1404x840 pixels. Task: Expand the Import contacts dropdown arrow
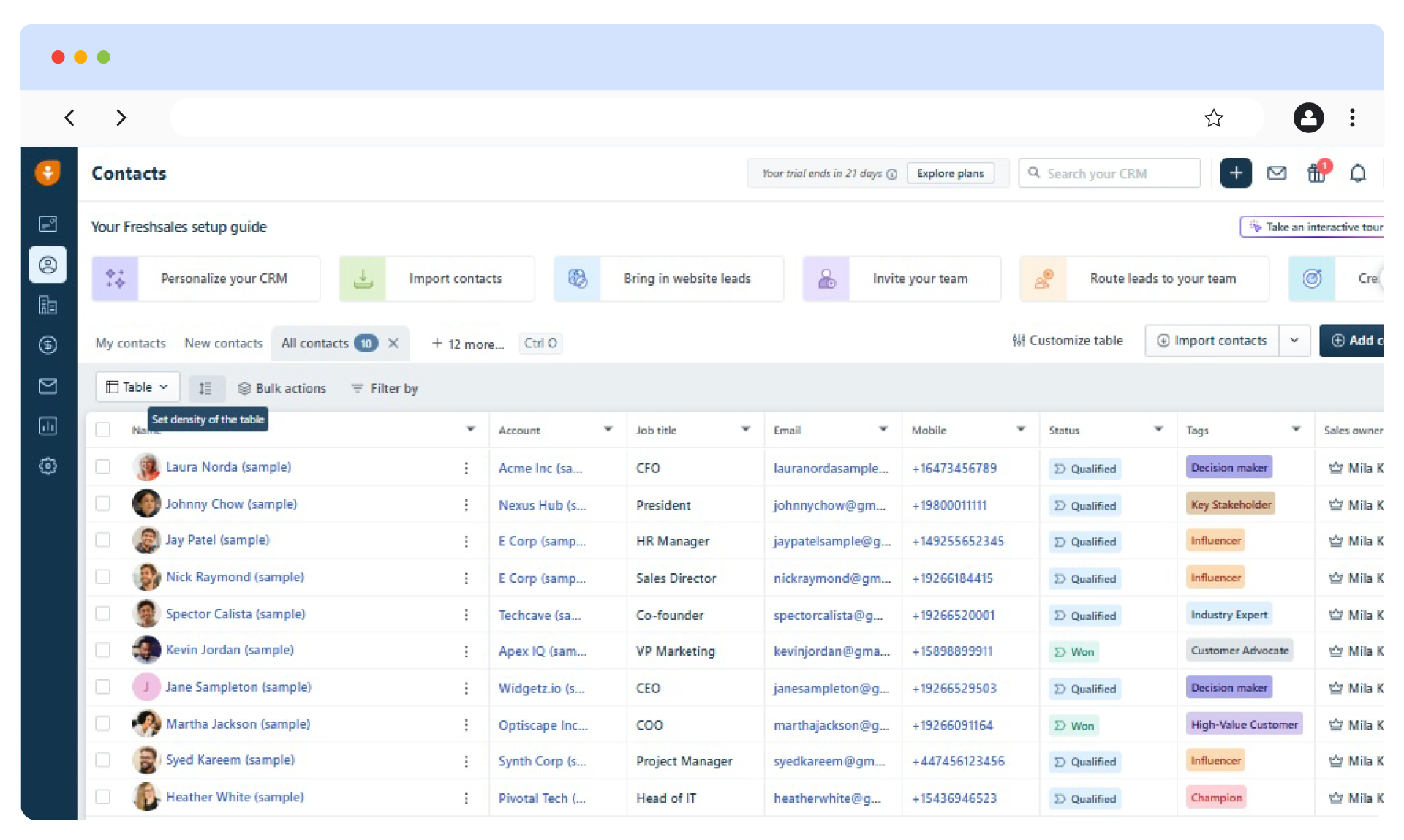[x=1293, y=340]
